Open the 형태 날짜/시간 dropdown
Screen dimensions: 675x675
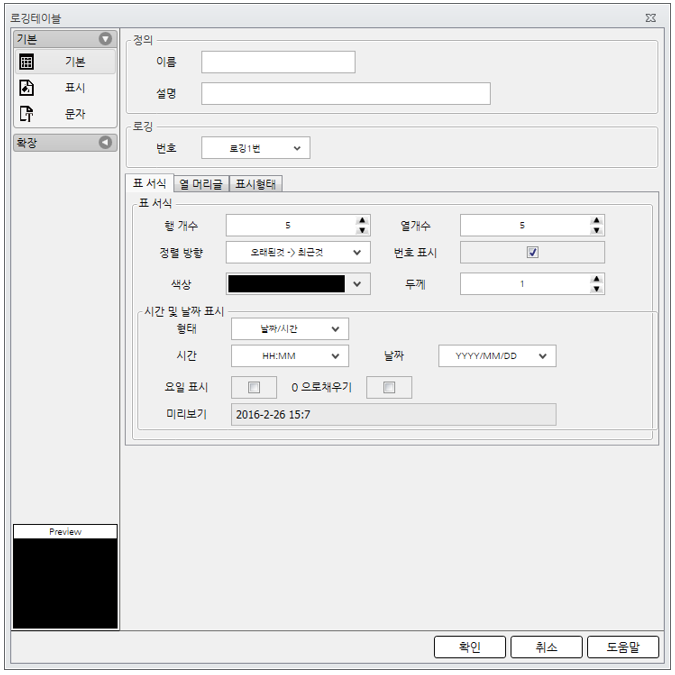click(290, 329)
